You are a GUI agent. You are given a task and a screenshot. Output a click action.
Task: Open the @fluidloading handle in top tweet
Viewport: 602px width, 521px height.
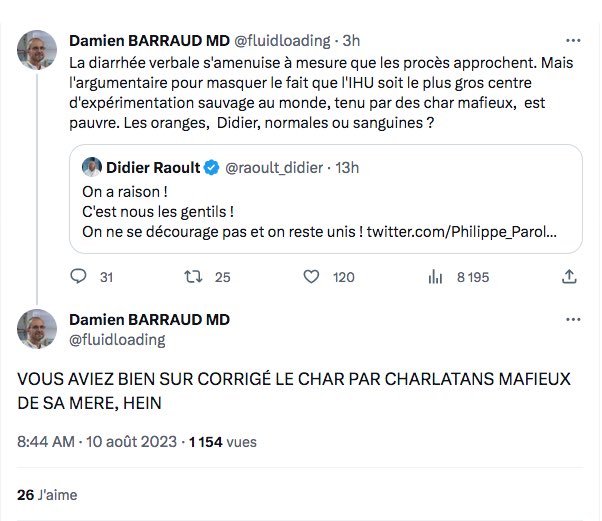pyautogui.click(x=281, y=41)
